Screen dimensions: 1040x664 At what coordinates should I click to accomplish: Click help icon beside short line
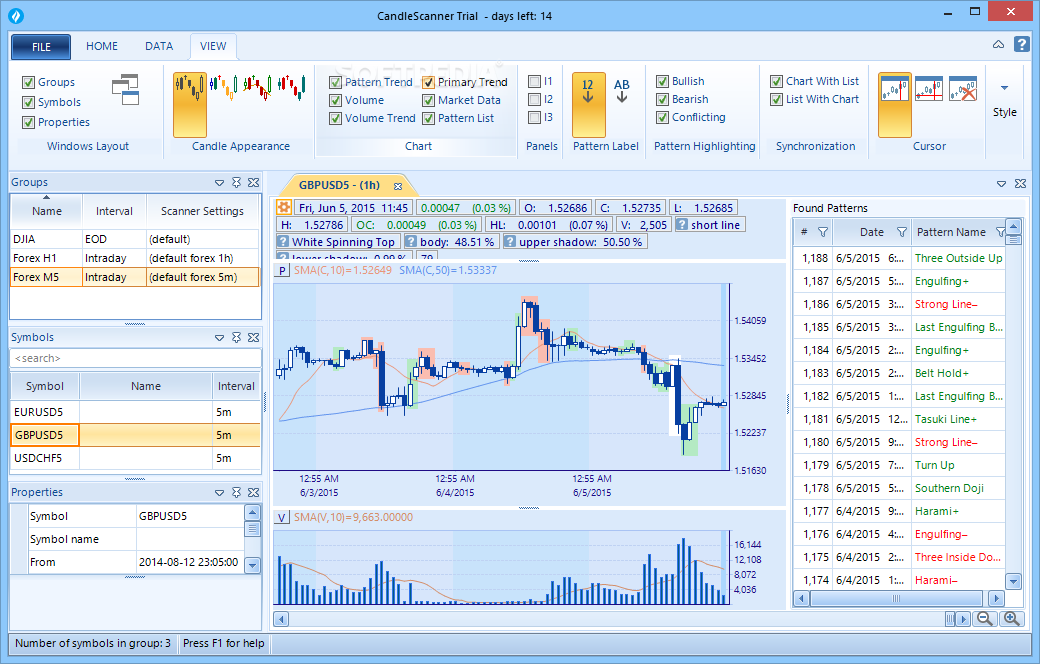pos(682,225)
